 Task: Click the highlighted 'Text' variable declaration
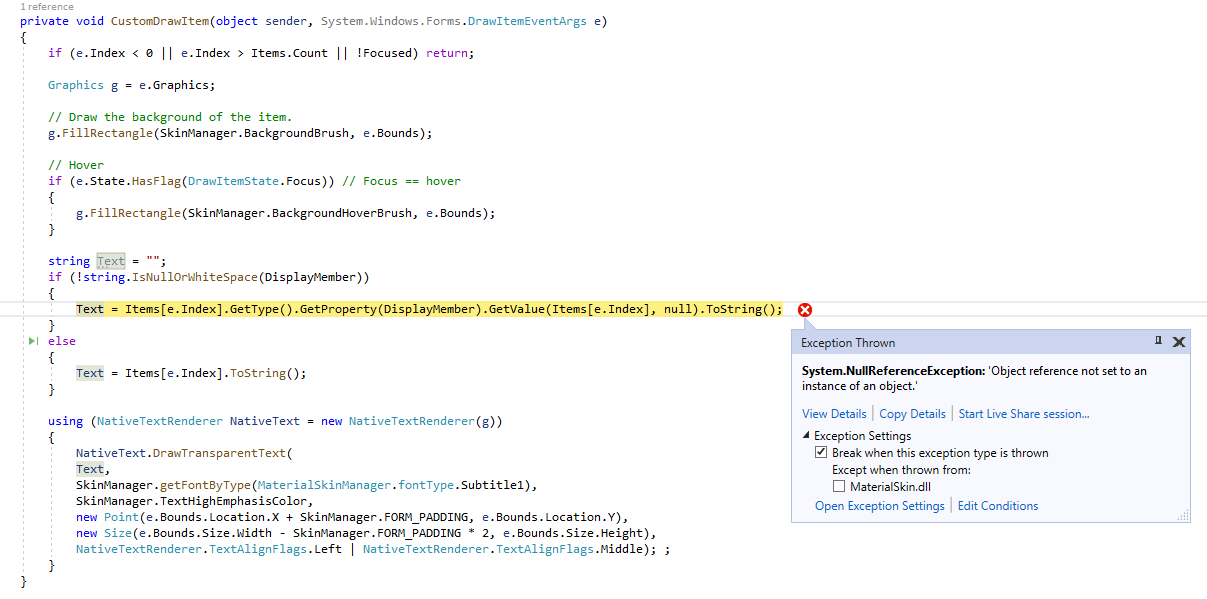[111, 261]
